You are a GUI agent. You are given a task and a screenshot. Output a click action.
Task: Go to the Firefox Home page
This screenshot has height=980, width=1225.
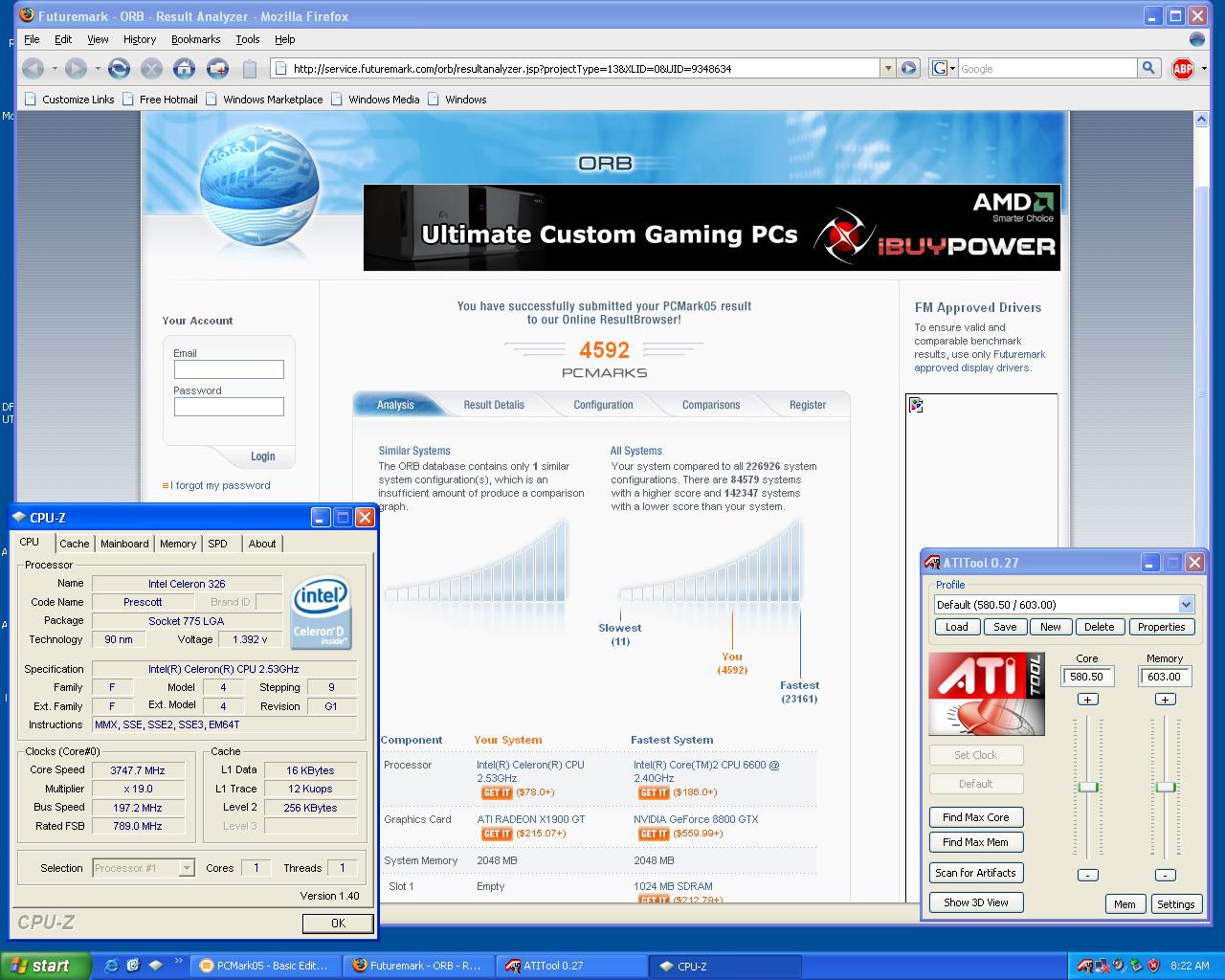tap(184, 68)
